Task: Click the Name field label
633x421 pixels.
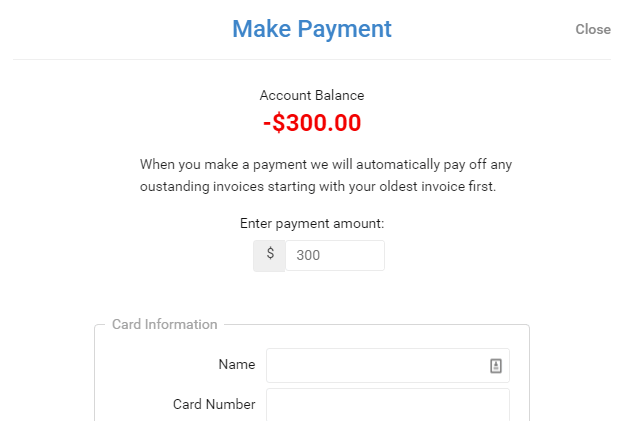Action: 237,364
